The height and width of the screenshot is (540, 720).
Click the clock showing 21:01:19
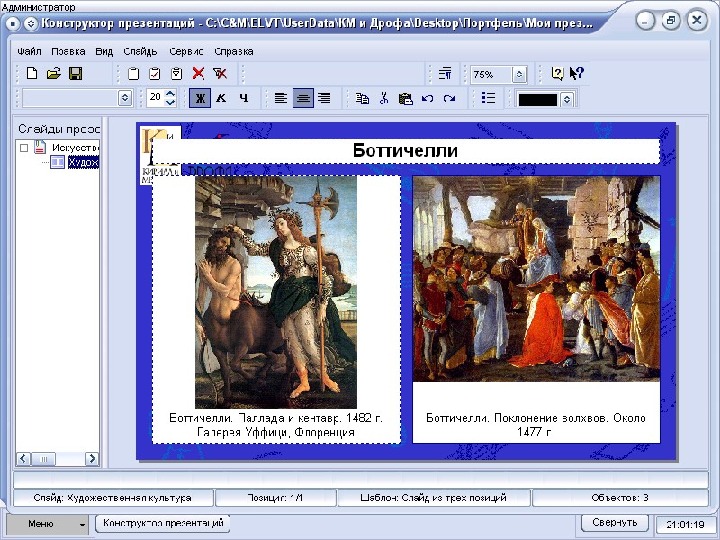(685, 524)
